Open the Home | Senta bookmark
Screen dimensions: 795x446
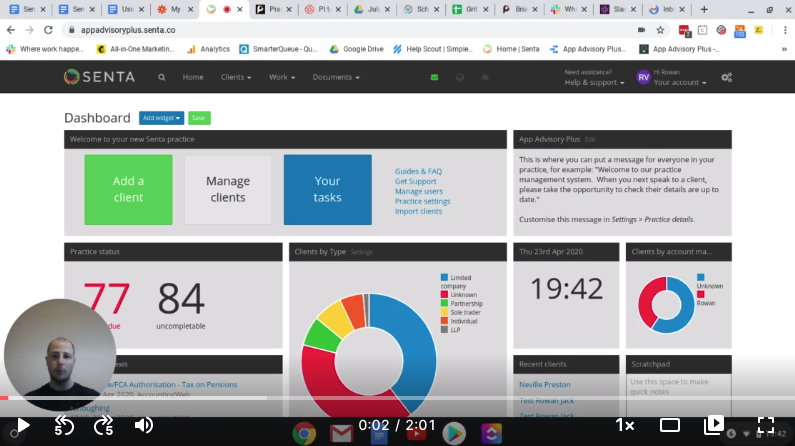(511, 49)
